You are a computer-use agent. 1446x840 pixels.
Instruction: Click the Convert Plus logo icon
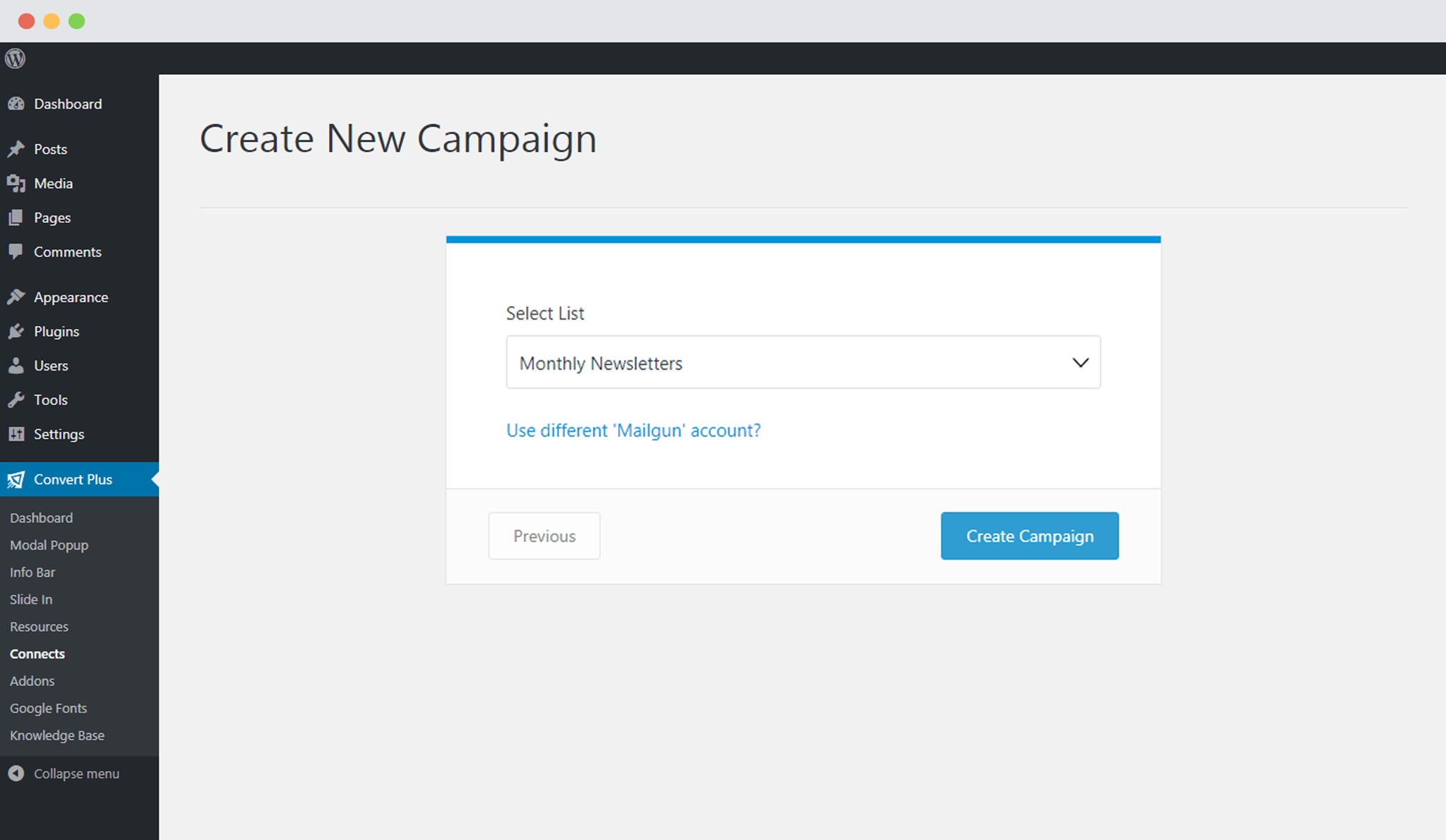(x=16, y=479)
